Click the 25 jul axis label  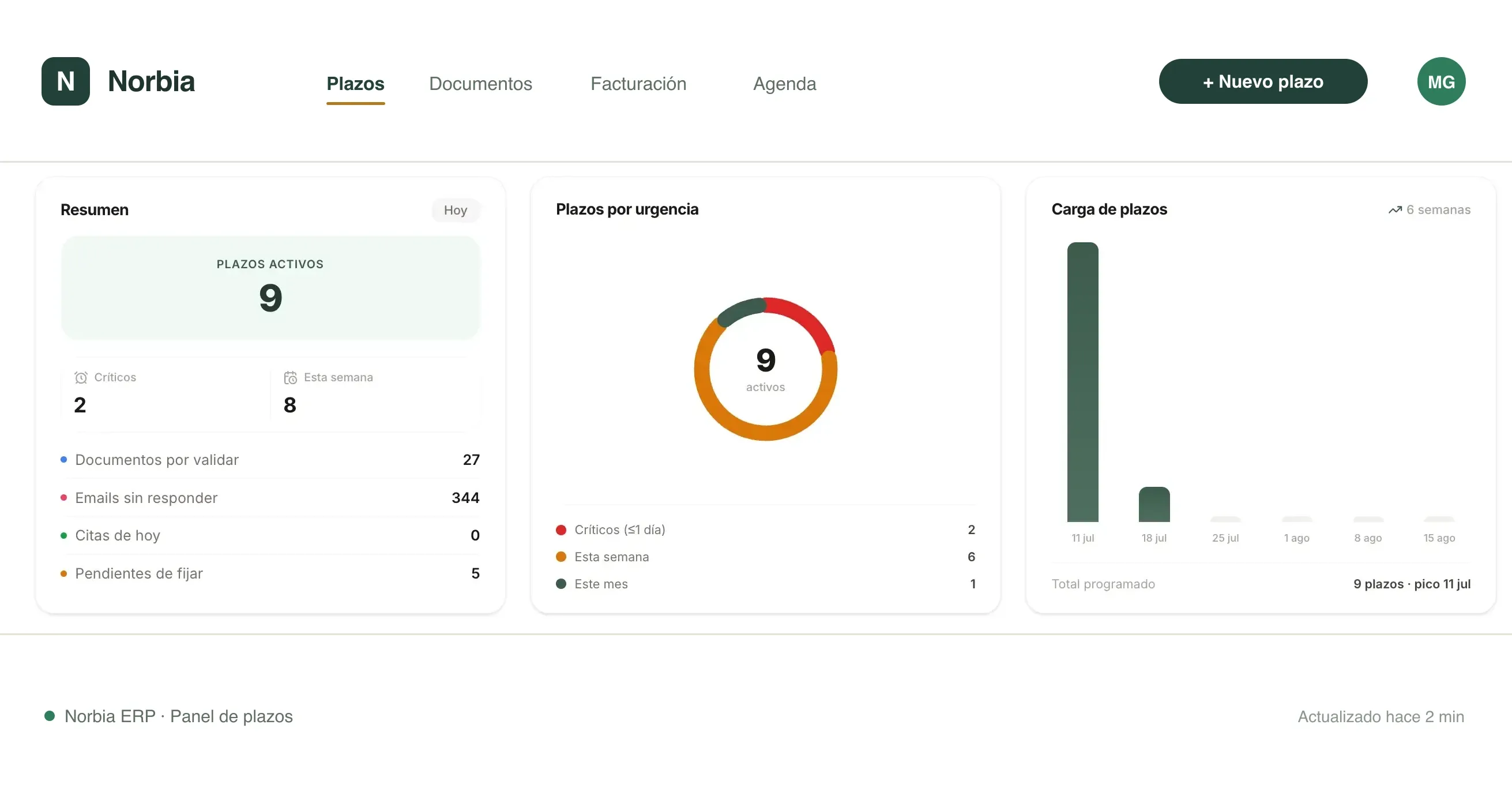[x=1225, y=538]
